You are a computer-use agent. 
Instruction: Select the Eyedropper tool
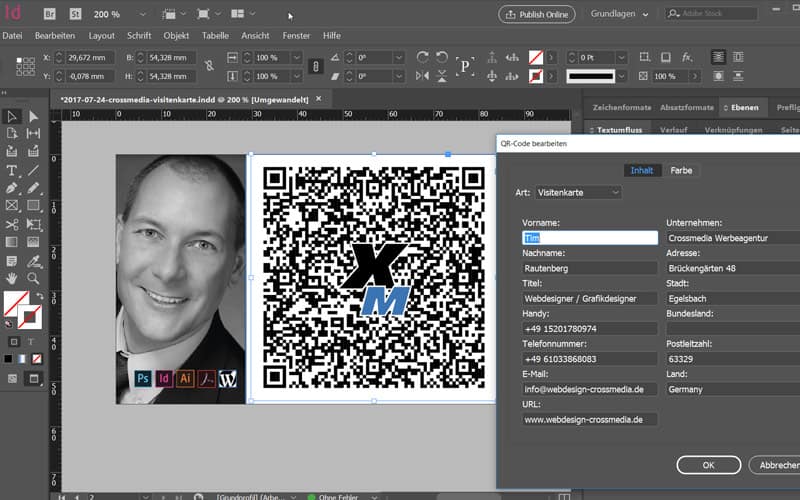click(33, 261)
